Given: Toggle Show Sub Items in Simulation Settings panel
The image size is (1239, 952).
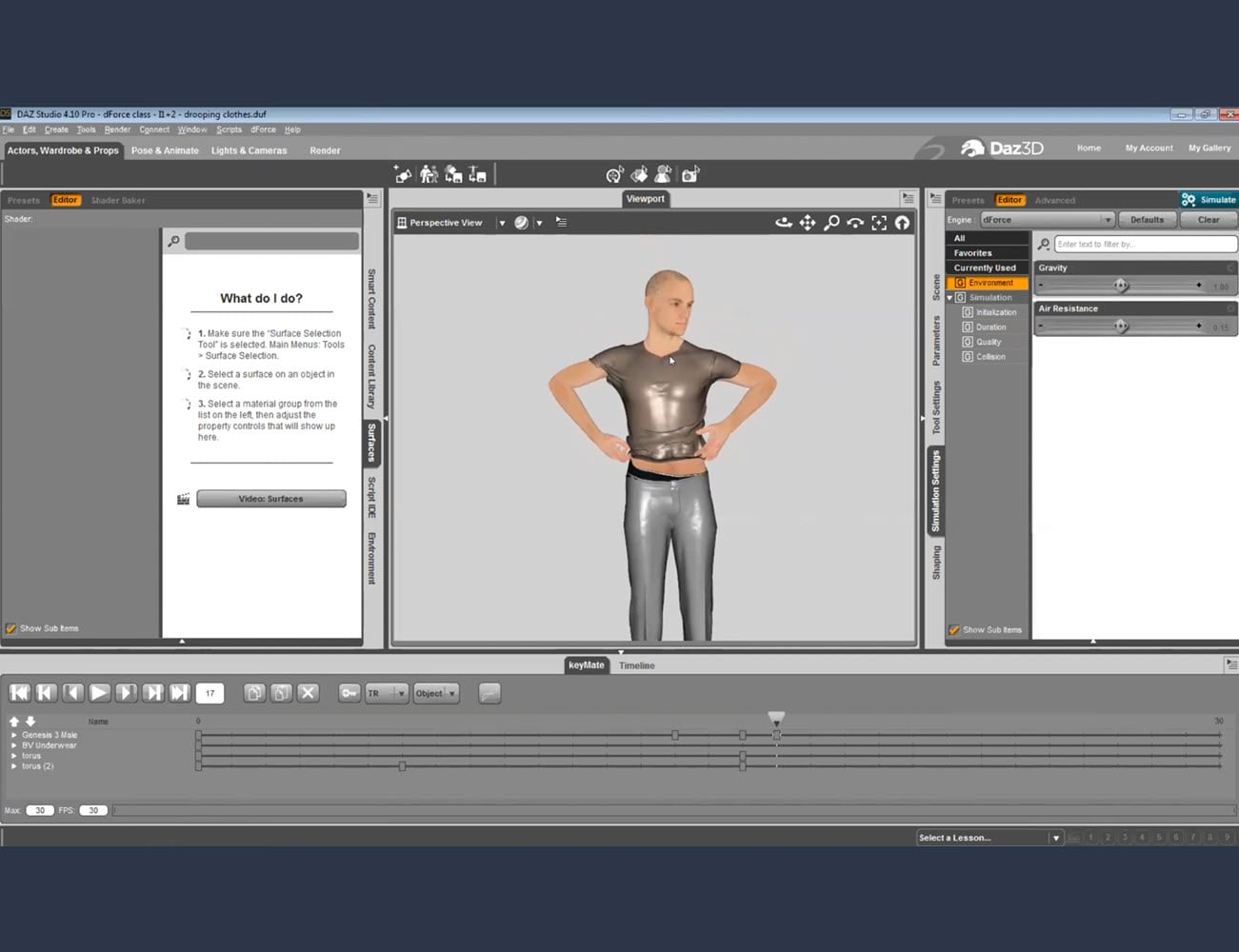Looking at the screenshot, I should pos(954,629).
